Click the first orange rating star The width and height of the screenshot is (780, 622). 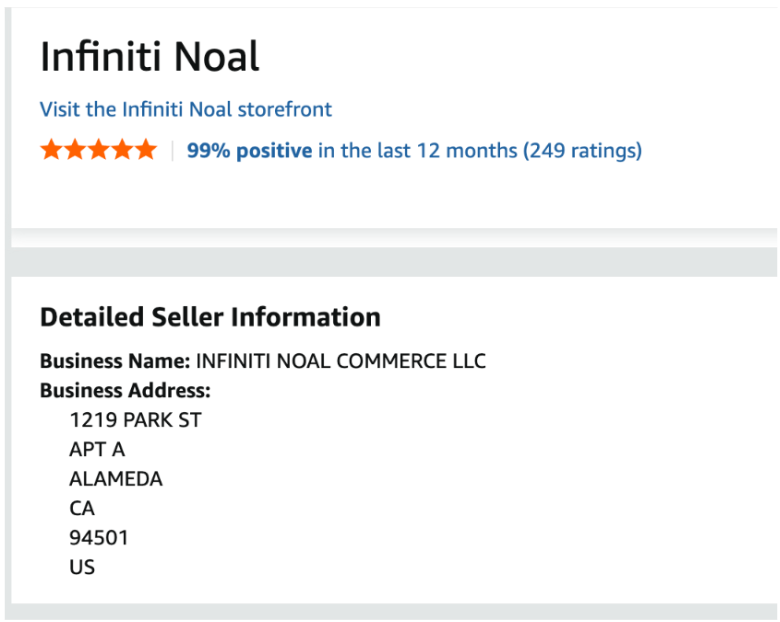coord(51,151)
